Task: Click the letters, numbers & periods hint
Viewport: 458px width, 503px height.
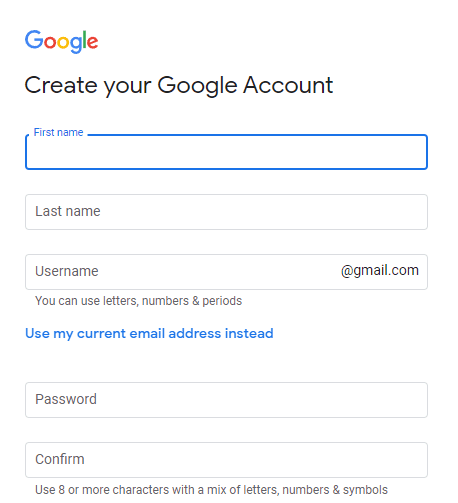Action: coord(138,301)
